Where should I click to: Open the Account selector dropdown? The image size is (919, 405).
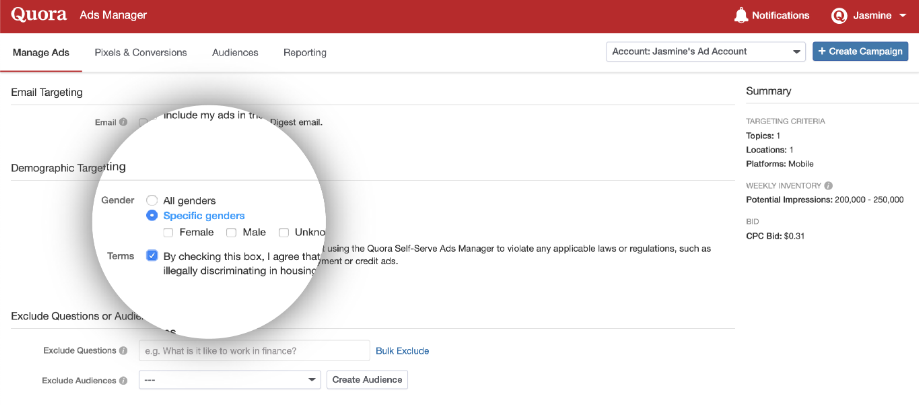[x=705, y=52]
